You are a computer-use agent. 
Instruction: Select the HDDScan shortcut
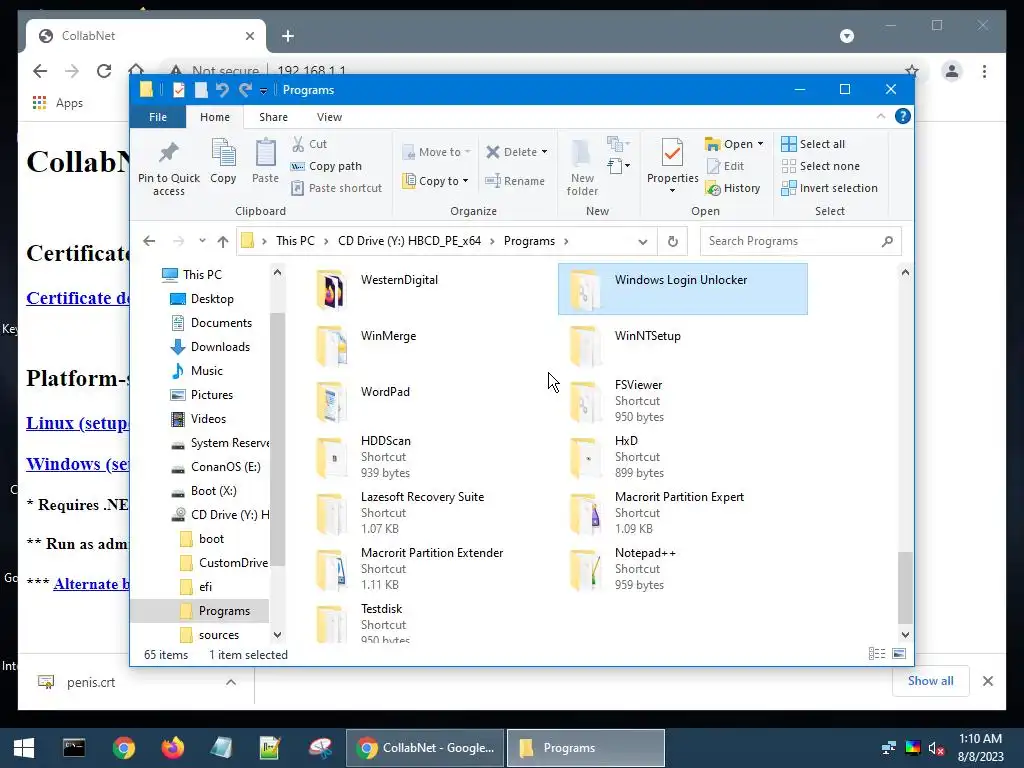point(430,457)
